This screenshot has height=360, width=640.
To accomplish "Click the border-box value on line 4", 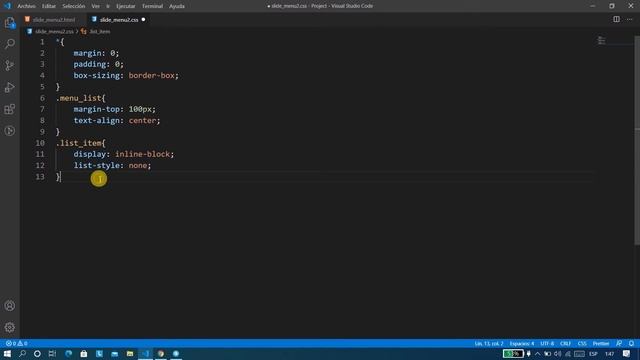I will pyautogui.click(x=151, y=76).
